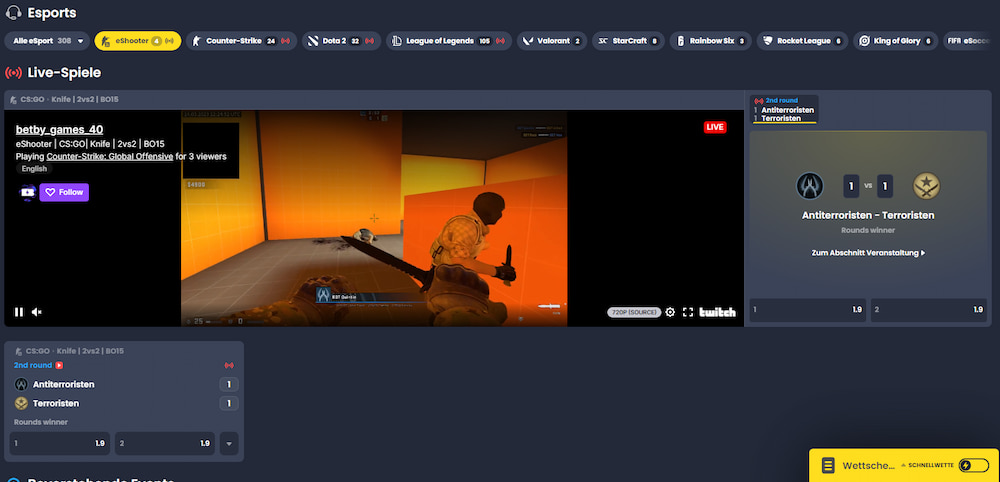Screen dimensions: 1000x482
Task: Click the channel avatar beside Follow
Action: [27, 192]
